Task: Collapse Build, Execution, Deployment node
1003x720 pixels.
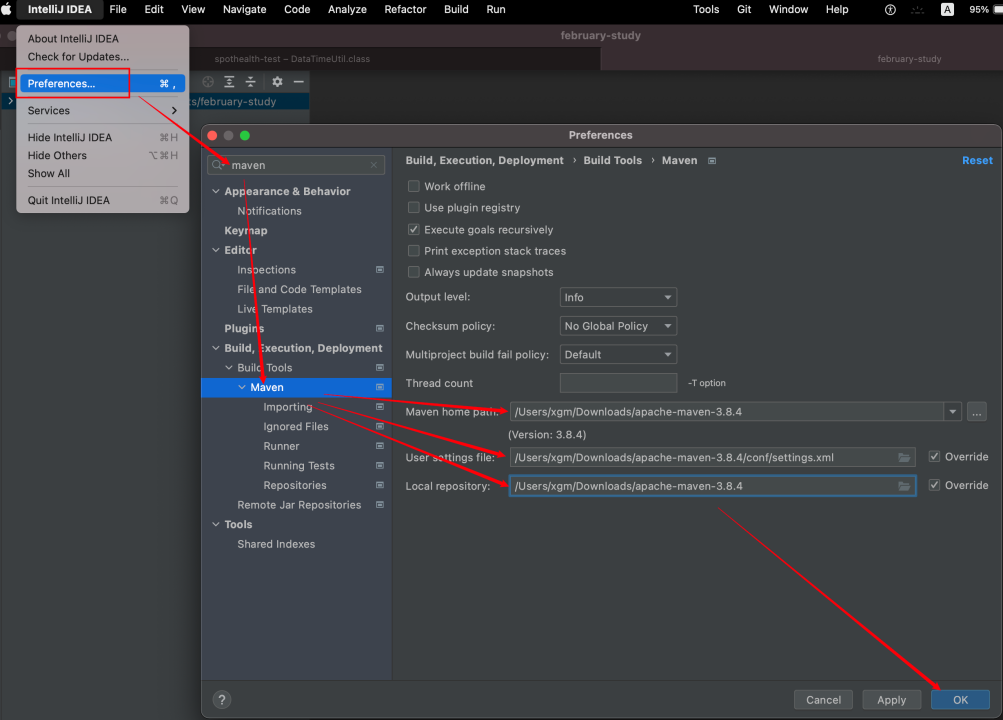Action: click(216, 348)
